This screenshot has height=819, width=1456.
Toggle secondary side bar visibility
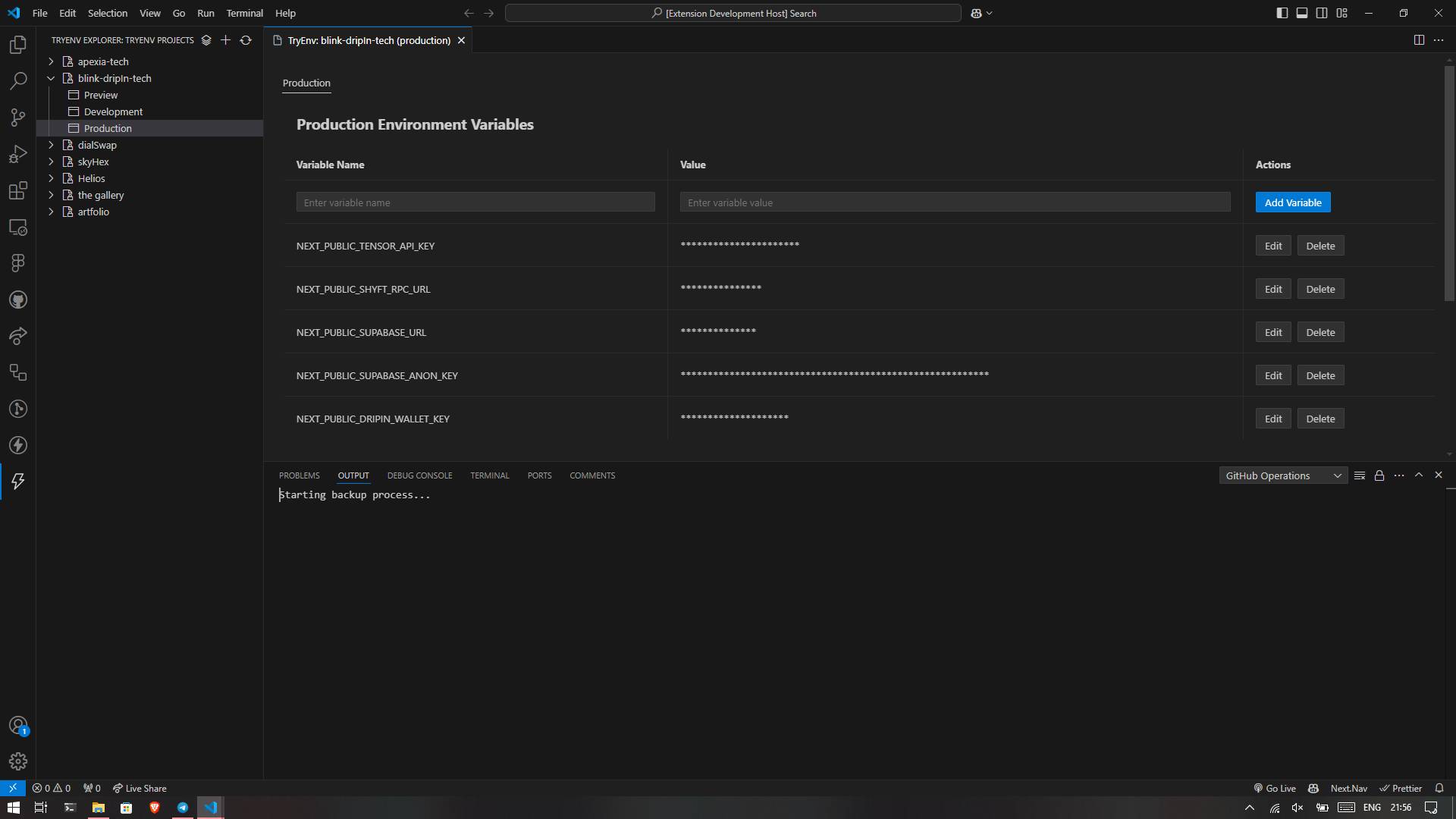point(1322,13)
